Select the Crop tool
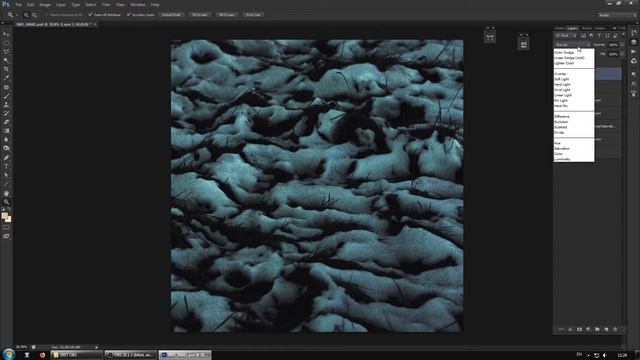The image size is (640, 360). 6,69
